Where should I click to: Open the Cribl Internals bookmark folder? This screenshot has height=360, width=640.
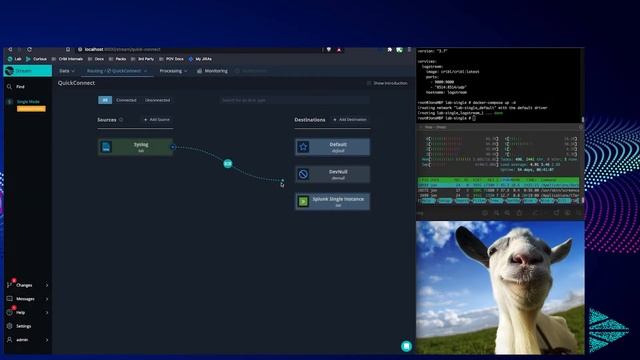click(x=67, y=59)
